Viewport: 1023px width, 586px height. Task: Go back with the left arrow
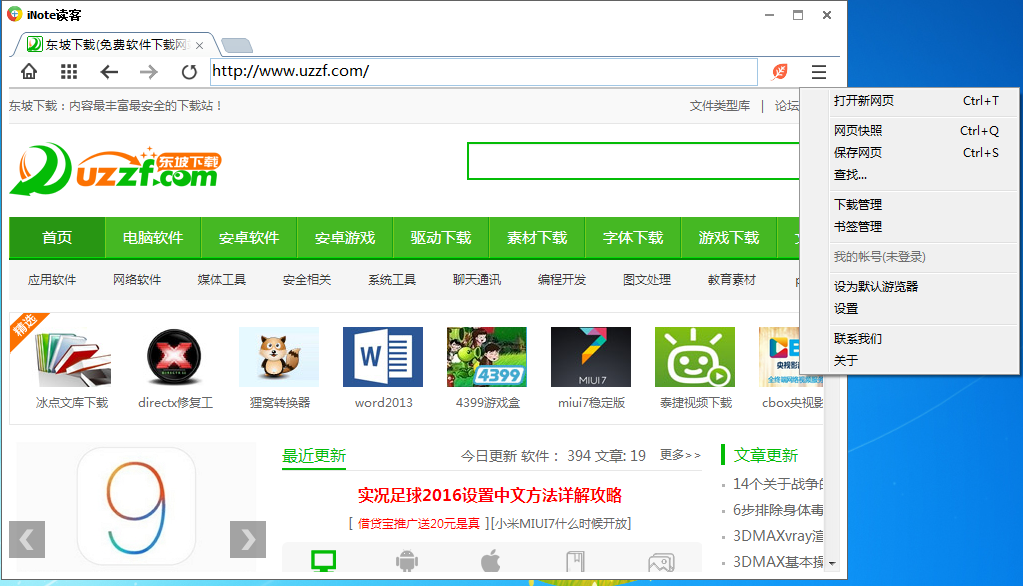point(109,72)
